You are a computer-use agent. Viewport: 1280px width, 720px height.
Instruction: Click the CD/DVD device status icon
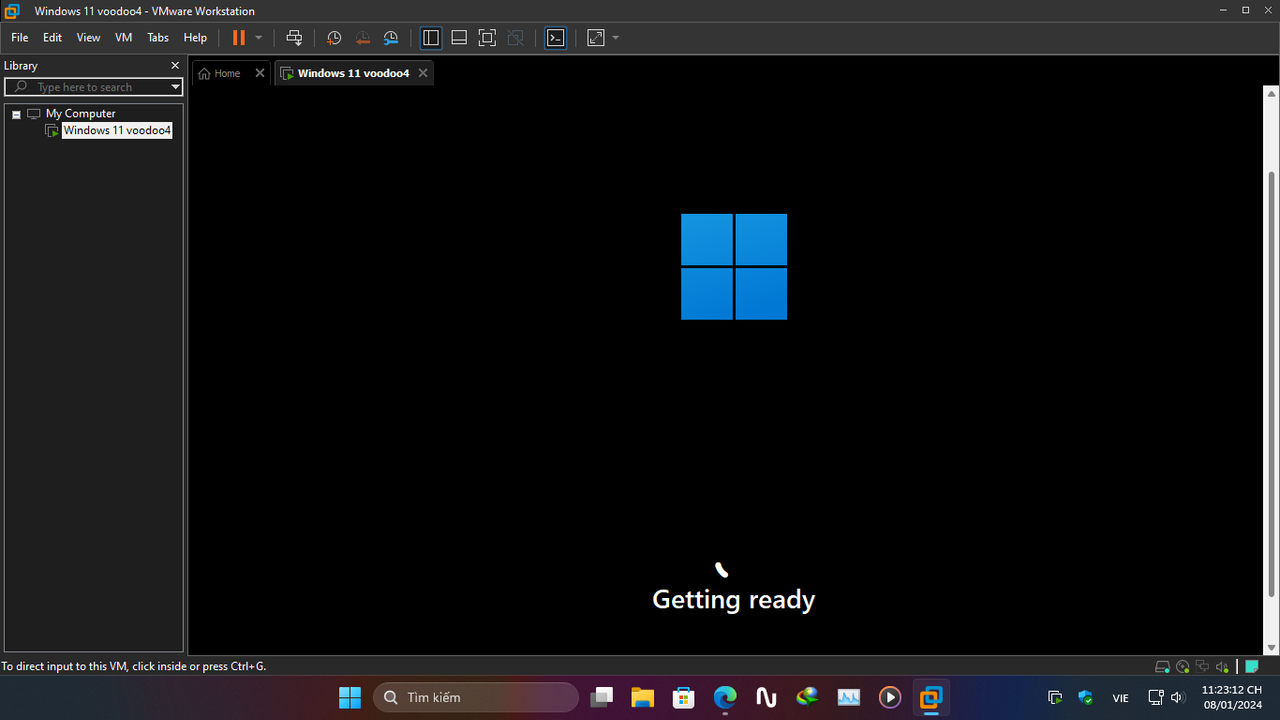(x=1183, y=666)
